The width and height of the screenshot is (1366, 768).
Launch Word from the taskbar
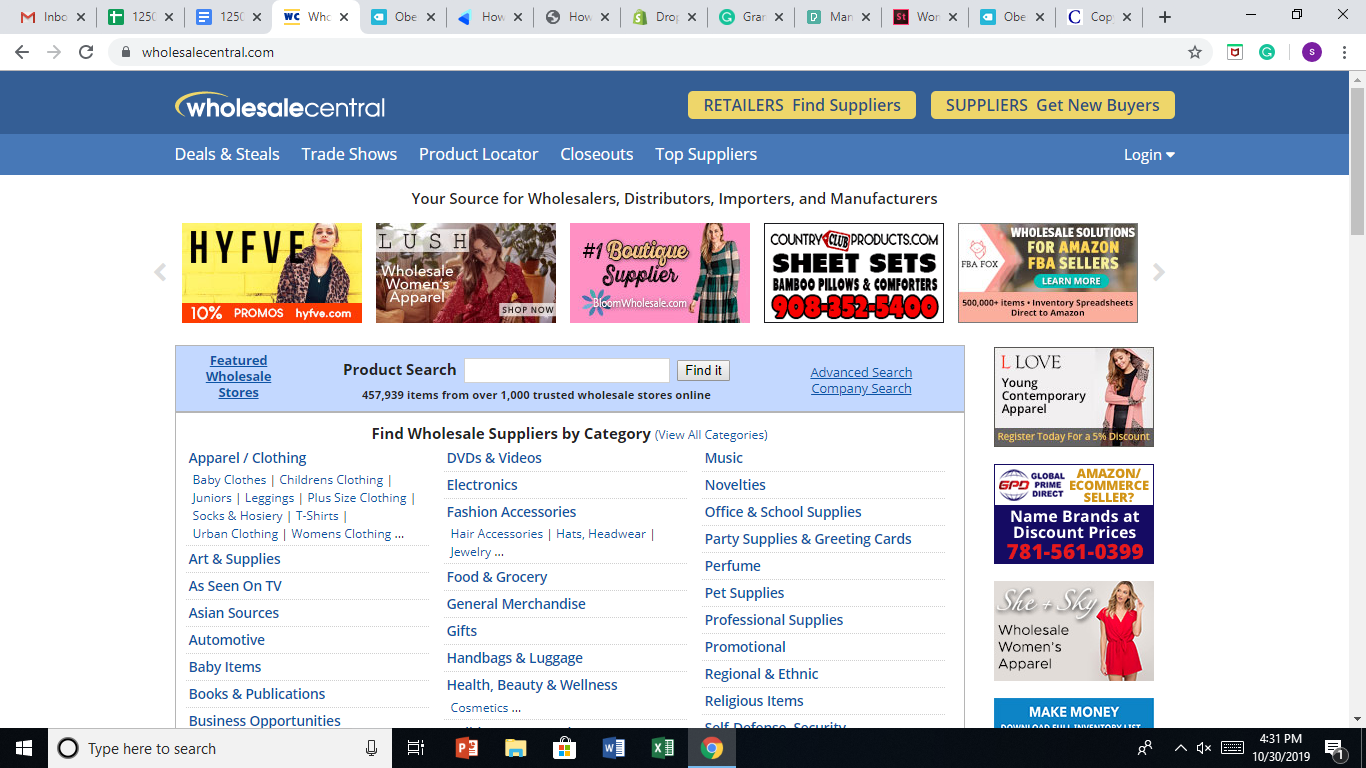613,748
